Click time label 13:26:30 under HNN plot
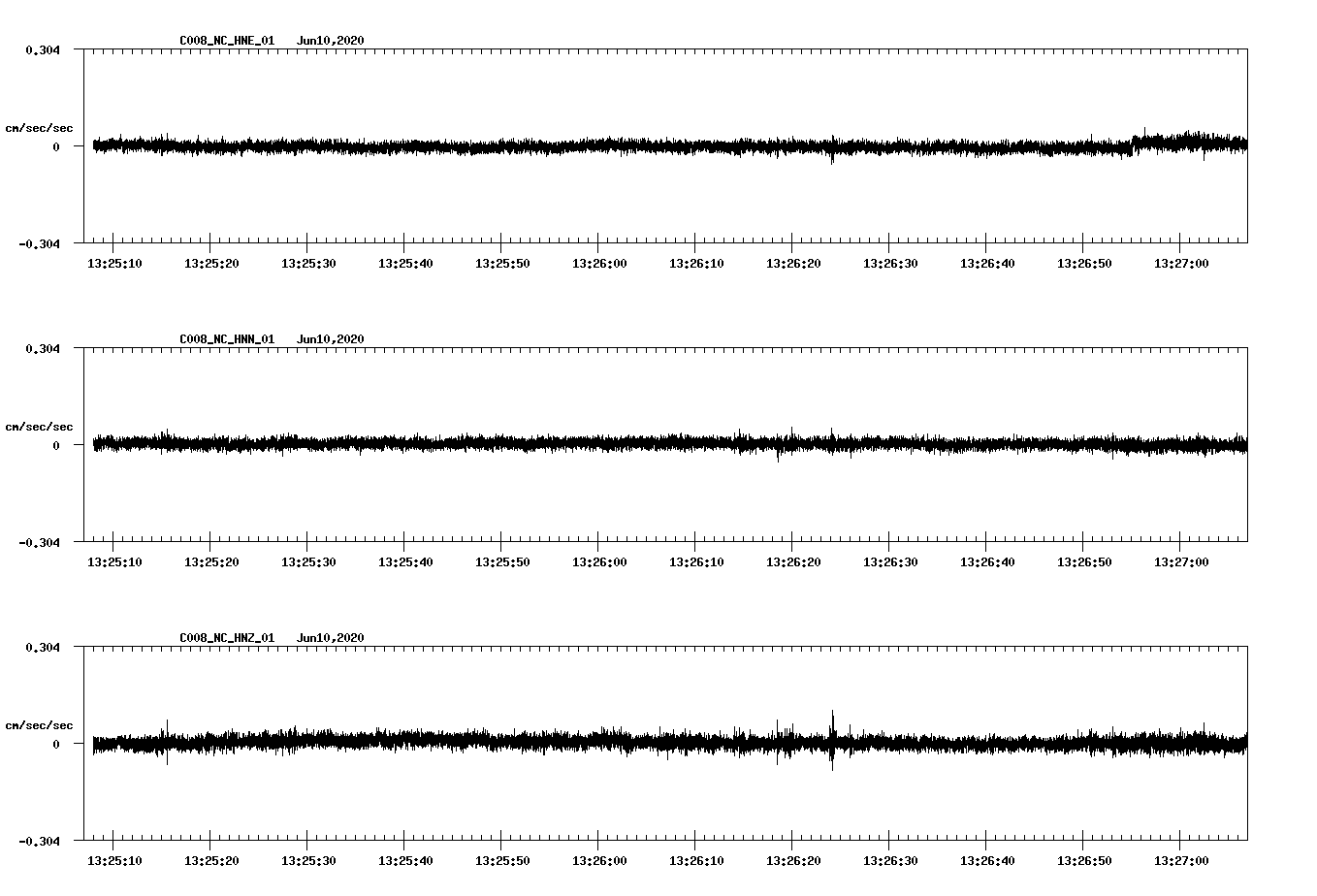1317x896 pixels. click(890, 561)
